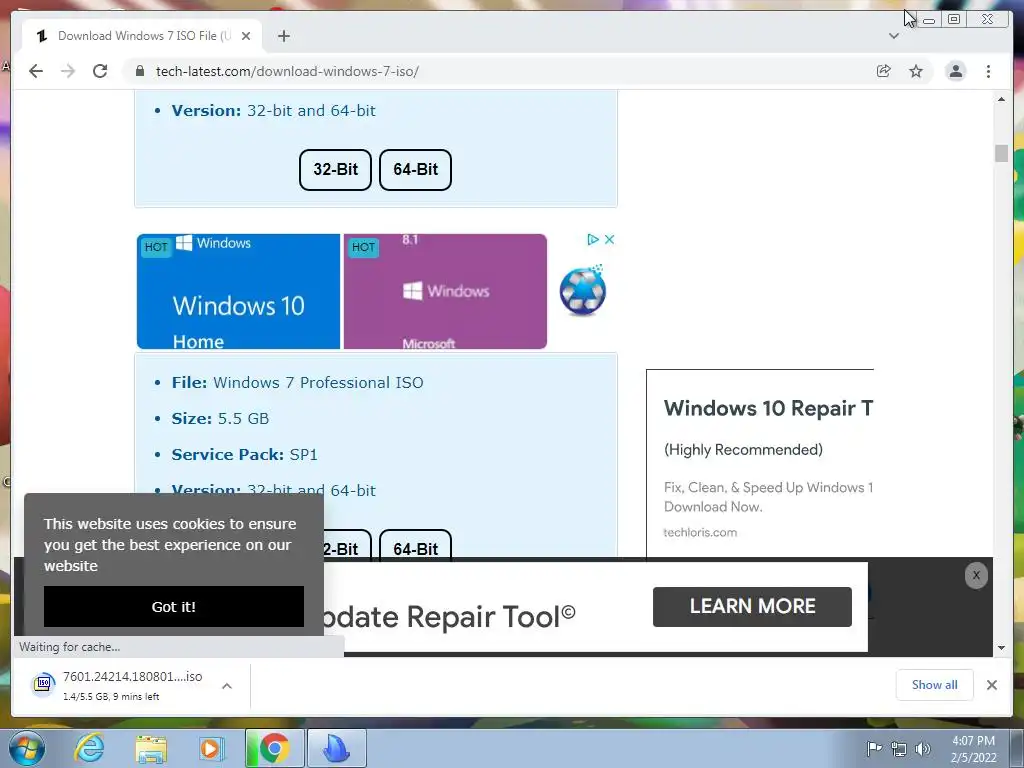
Task: Go back to the previous page
Action: [36, 71]
